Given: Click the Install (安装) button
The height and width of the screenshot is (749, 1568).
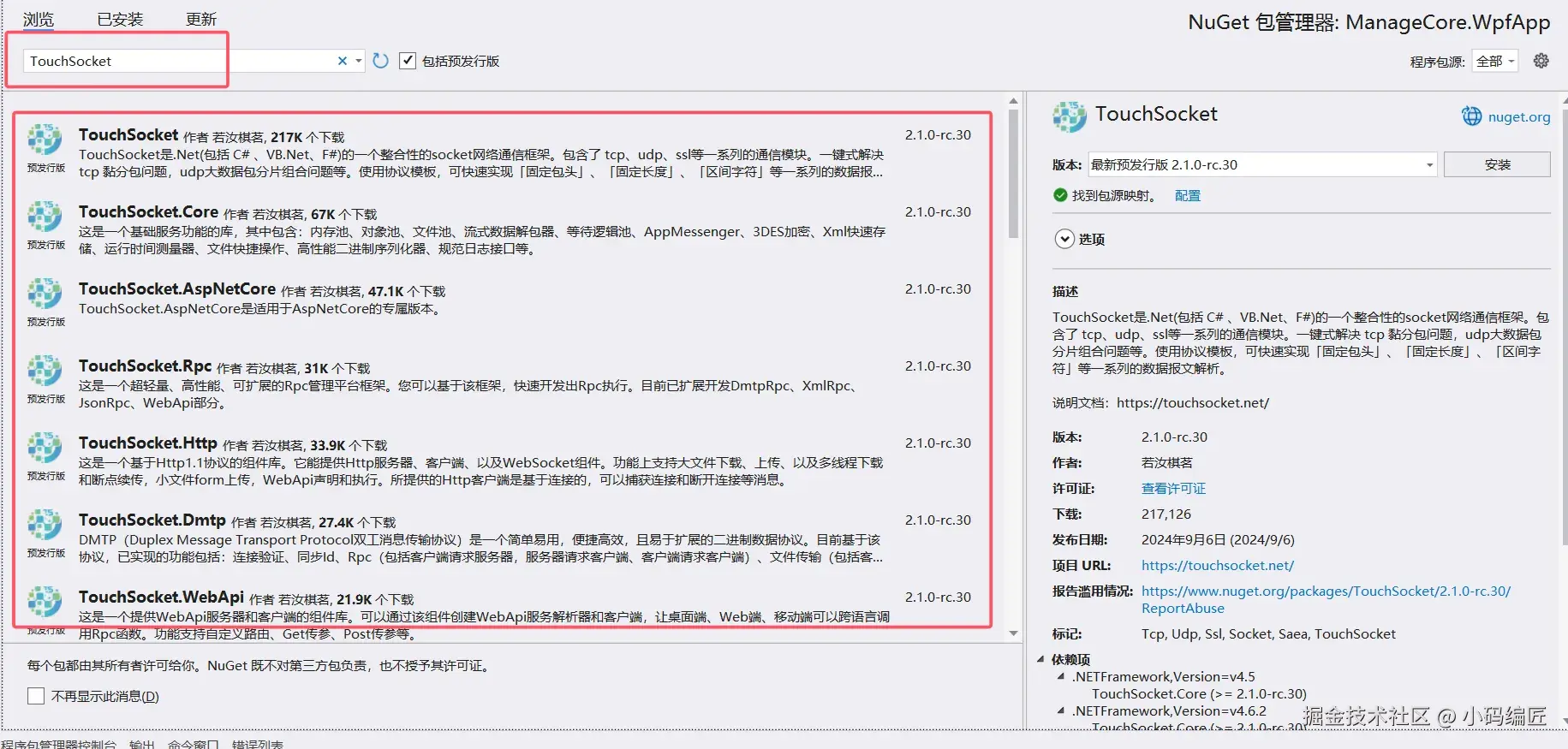Looking at the screenshot, I should [1497, 164].
